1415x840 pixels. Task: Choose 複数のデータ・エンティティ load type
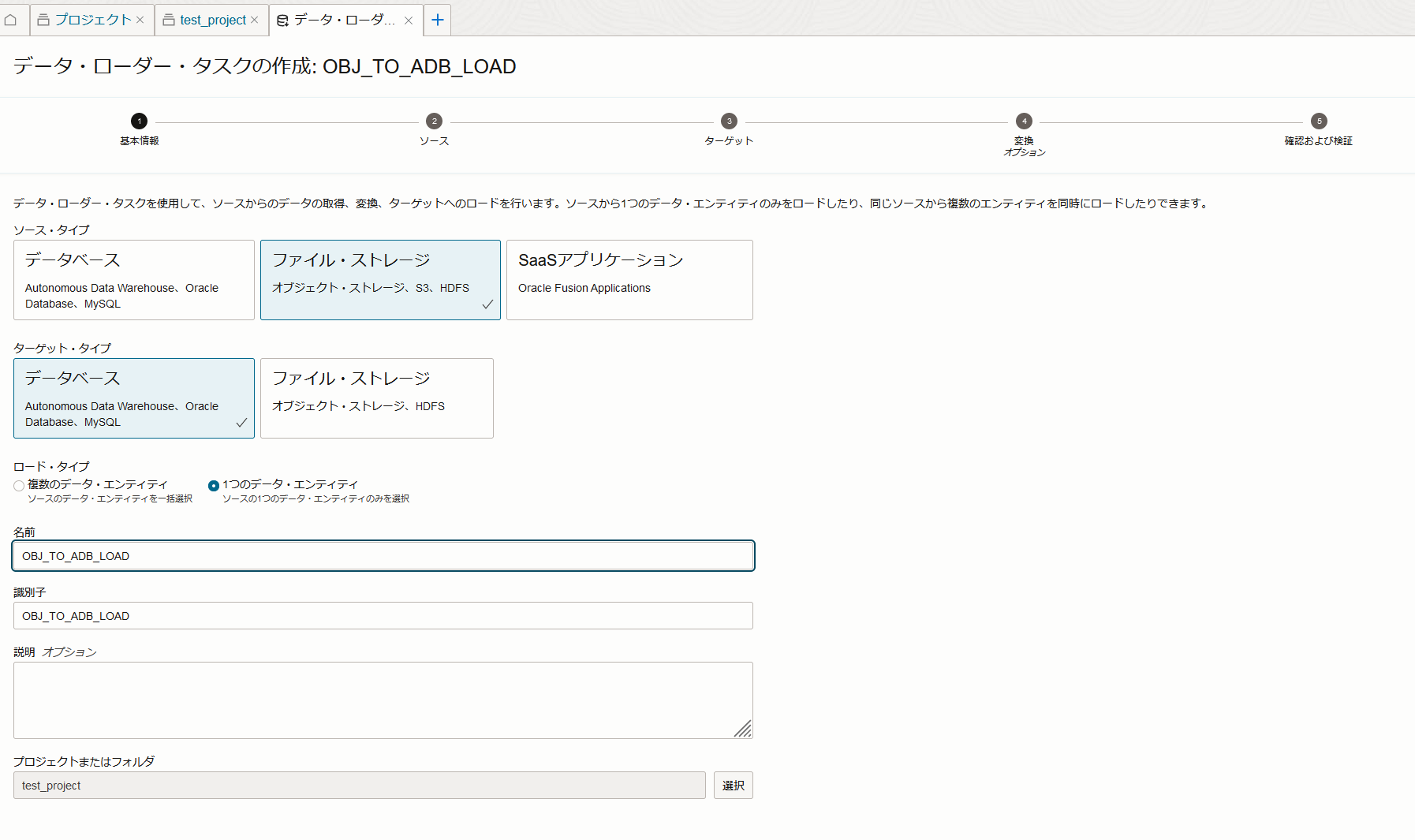click(x=19, y=486)
